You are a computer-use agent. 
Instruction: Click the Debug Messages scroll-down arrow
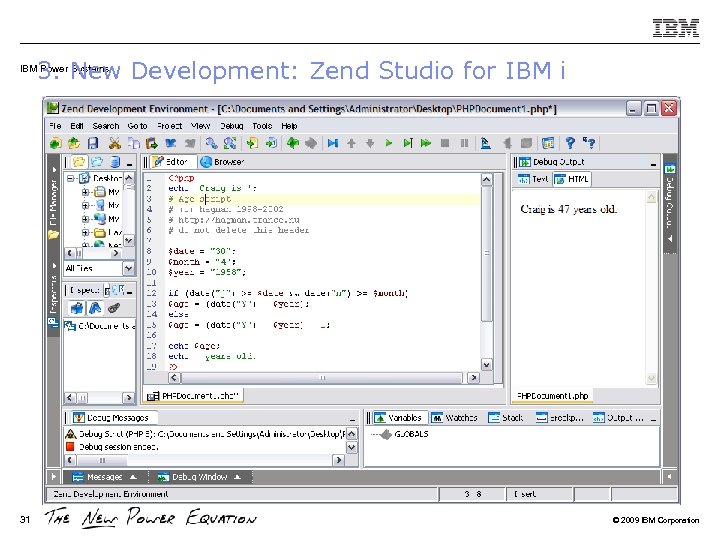click(351, 447)
